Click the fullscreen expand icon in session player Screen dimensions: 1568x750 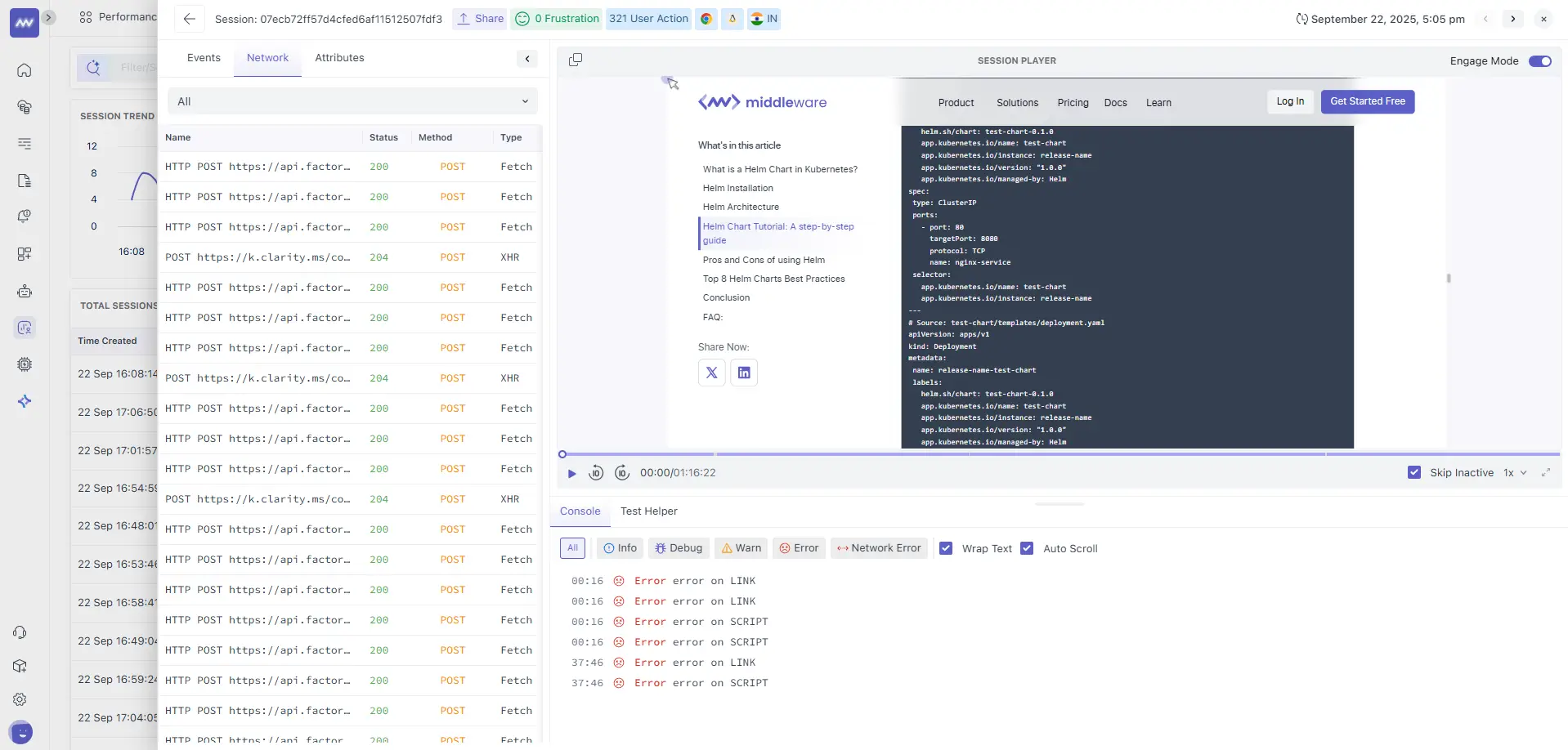(x=1545, y=472)
